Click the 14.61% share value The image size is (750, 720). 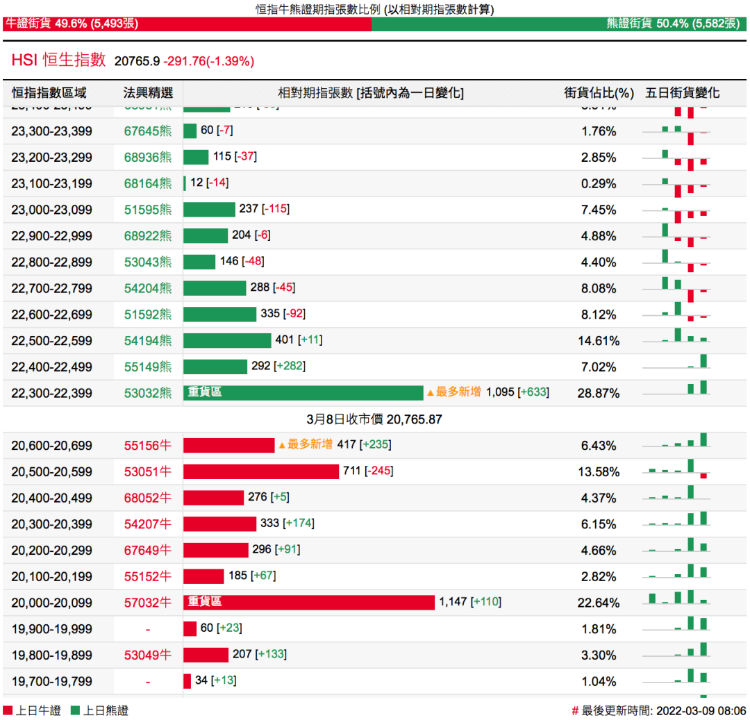tap(598, 341)
